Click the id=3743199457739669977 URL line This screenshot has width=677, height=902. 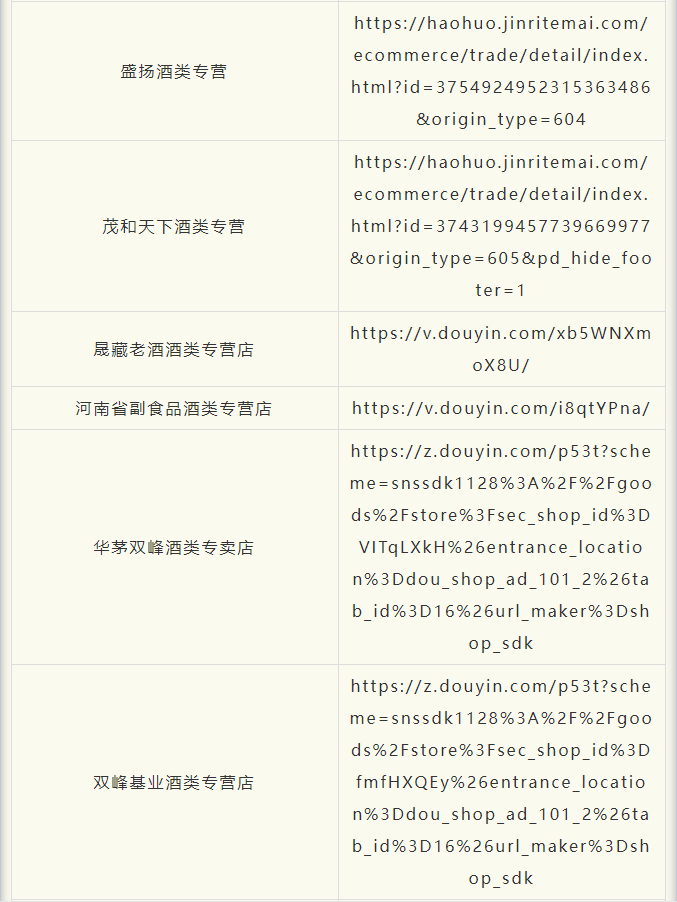point(500,226)
